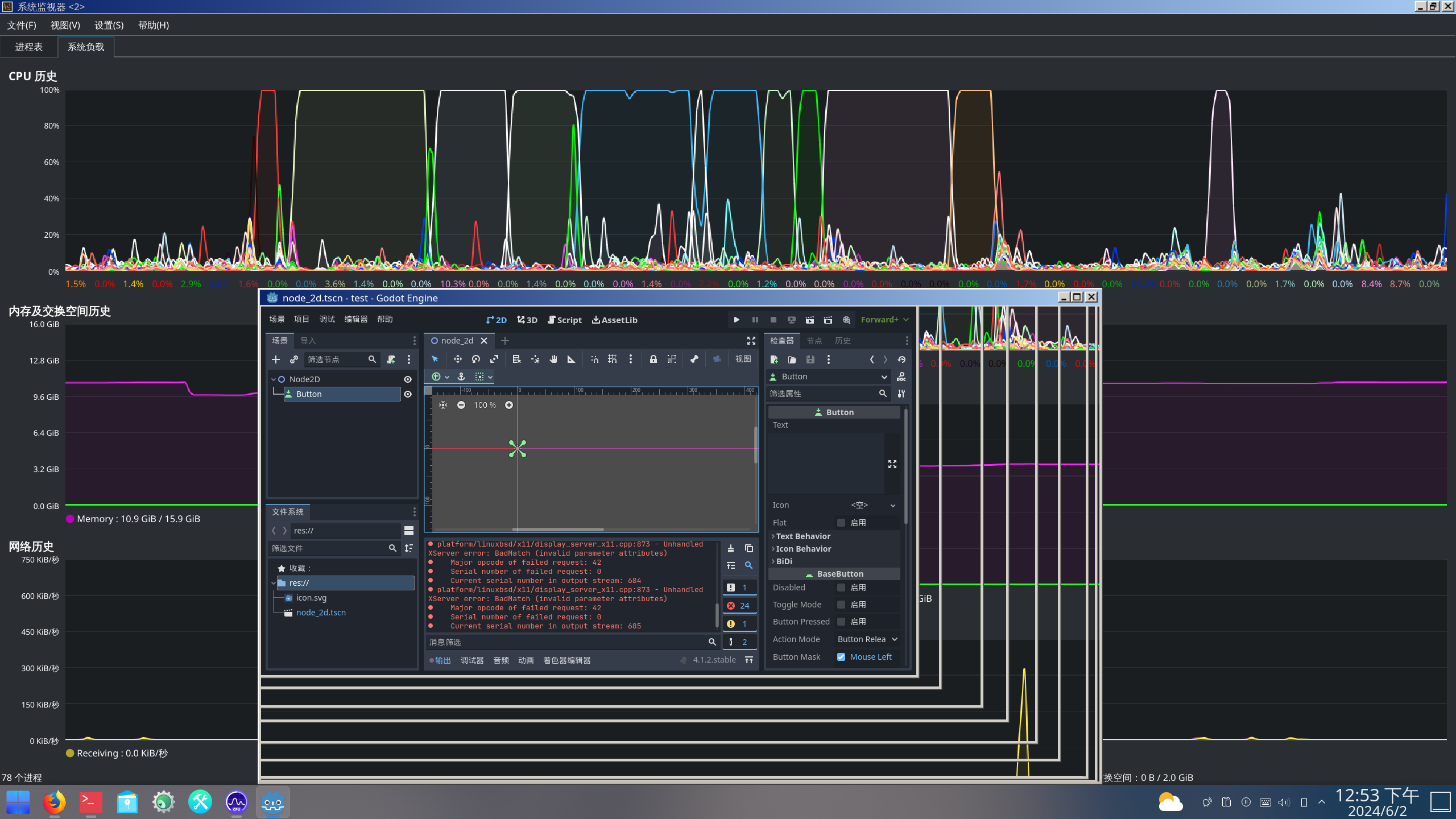
Task: Collapse the Node2D tree node
Action: pos(274,379)
